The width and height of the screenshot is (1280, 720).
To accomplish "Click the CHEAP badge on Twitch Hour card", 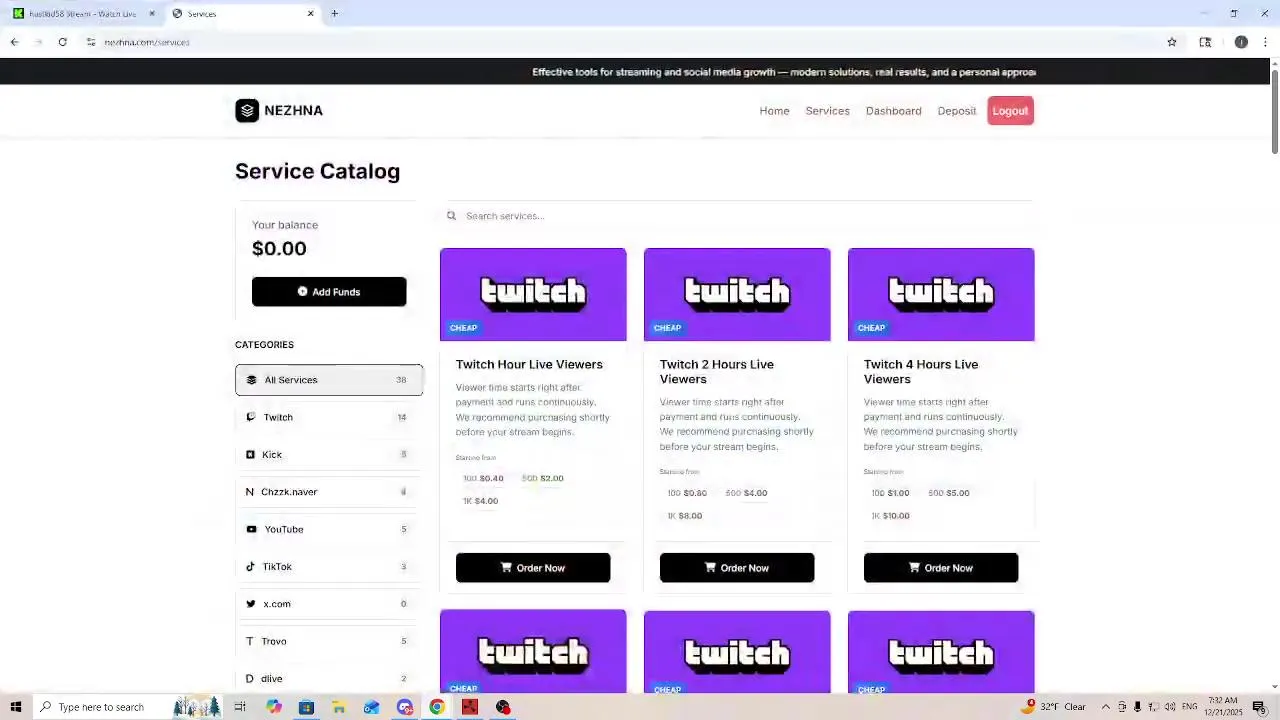I will (463, 328).
